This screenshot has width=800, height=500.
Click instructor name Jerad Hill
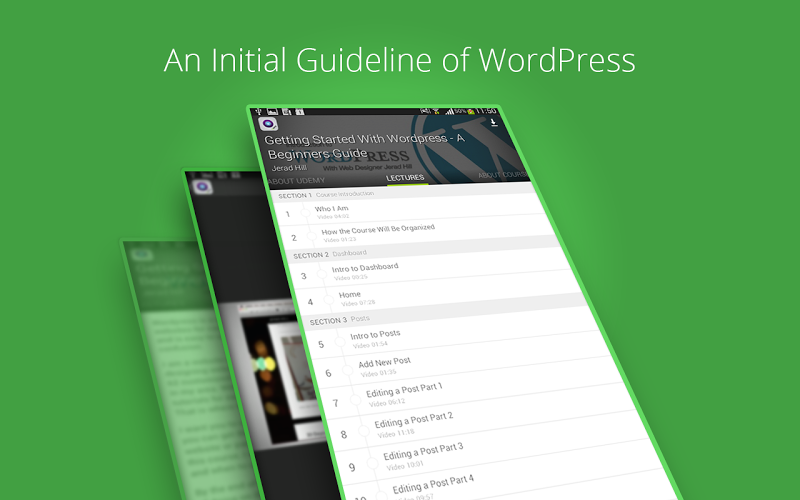point(289,167)
